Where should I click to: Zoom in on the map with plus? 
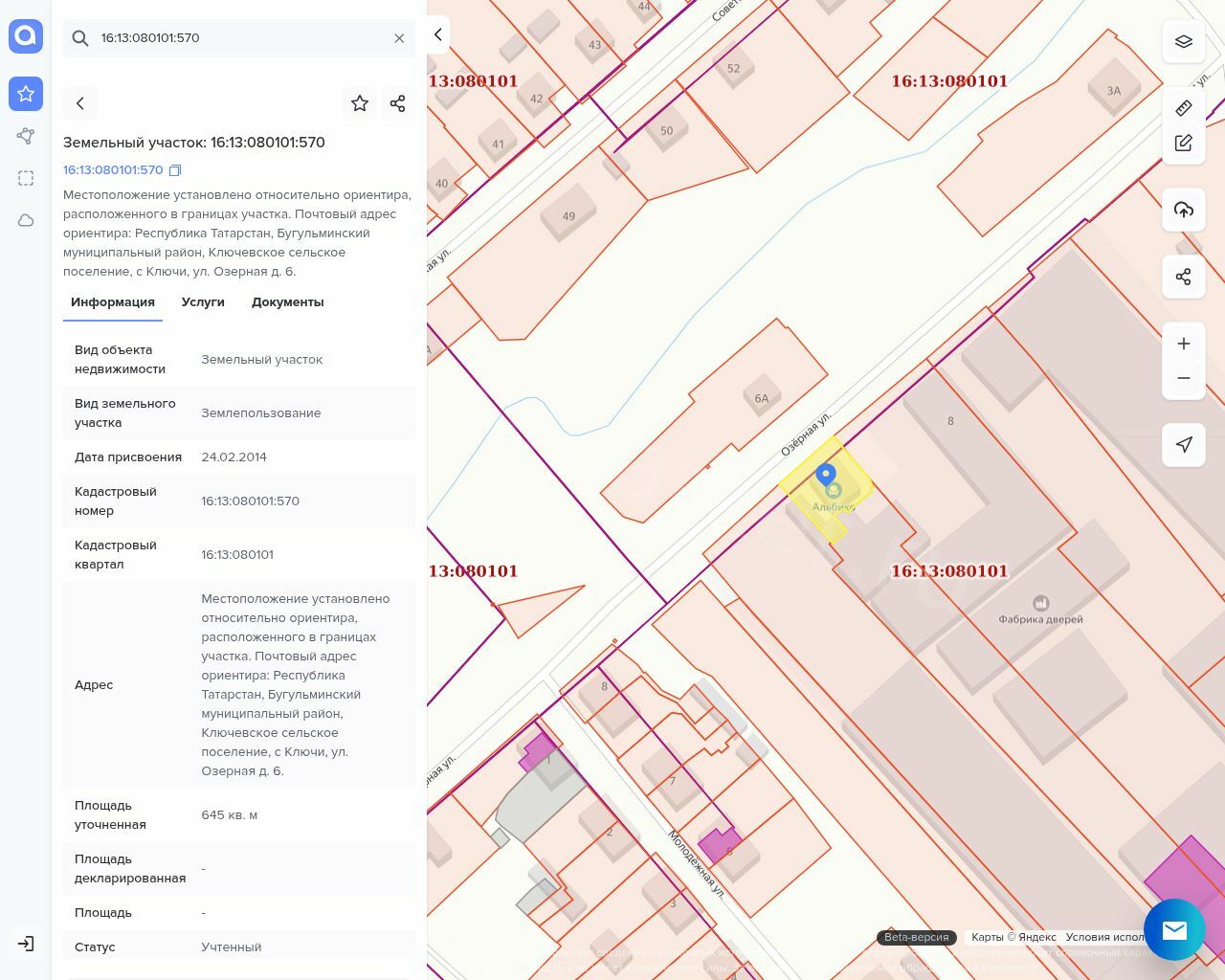click(1184, 344)
